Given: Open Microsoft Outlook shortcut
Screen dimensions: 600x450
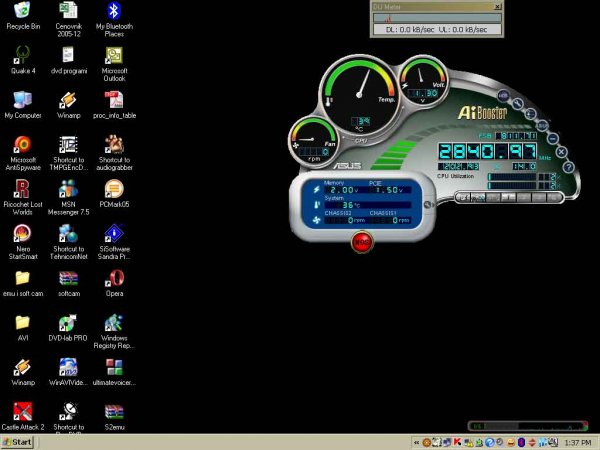Looking at the screenshot, I should point(114,64).
